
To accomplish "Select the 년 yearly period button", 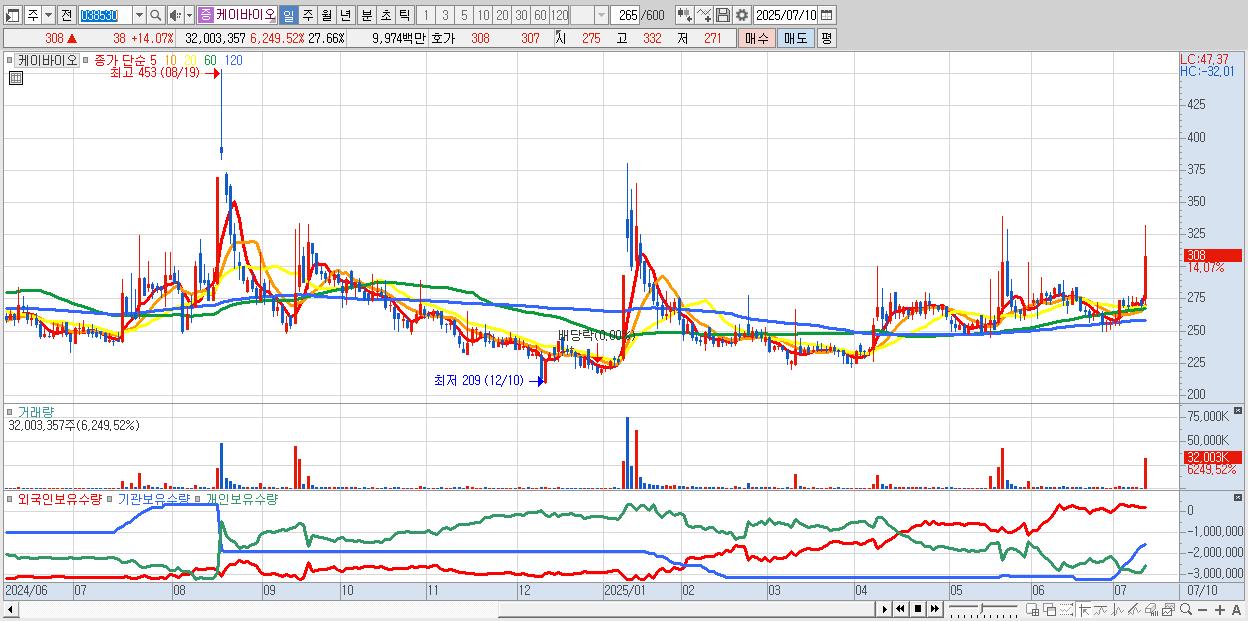I will pyautogui.click(x=345, y=15).
